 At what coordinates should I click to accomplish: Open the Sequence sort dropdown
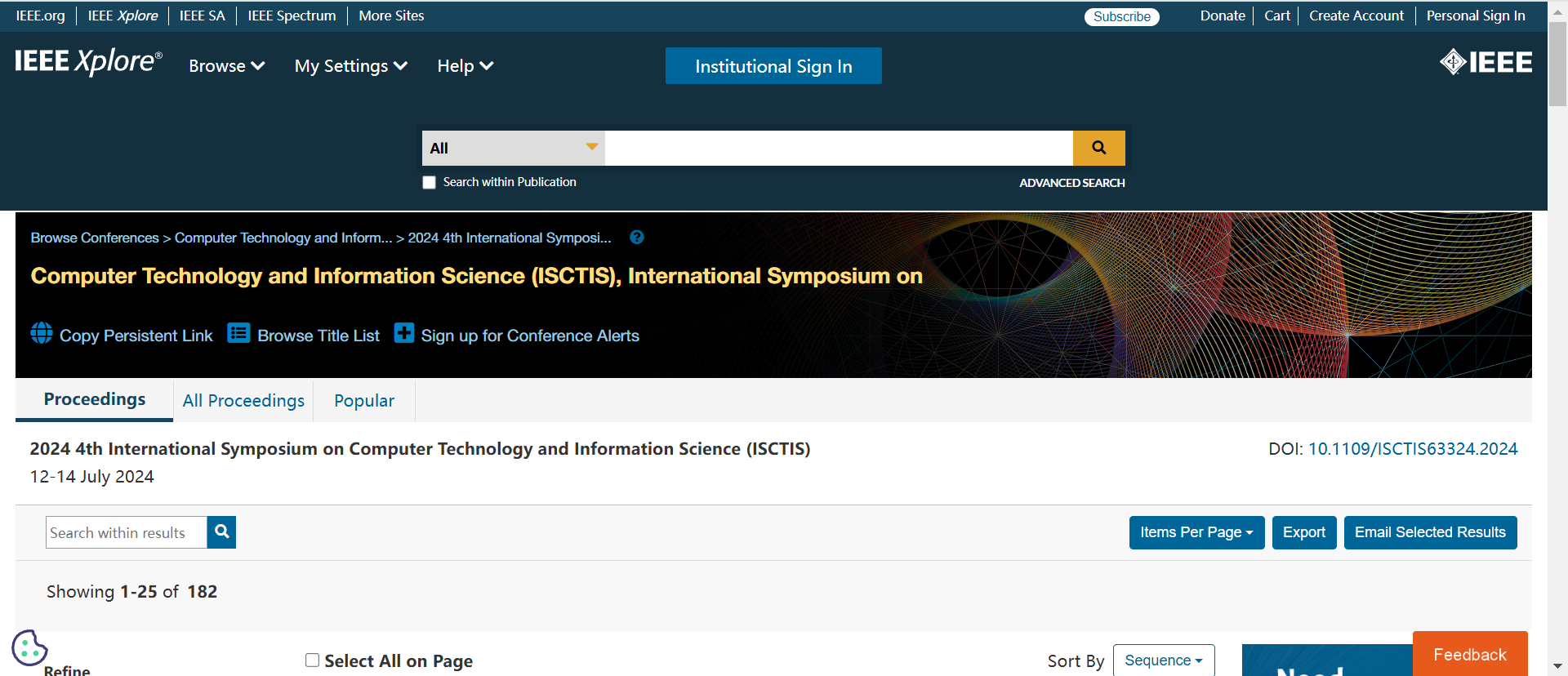coord(1164,660)
